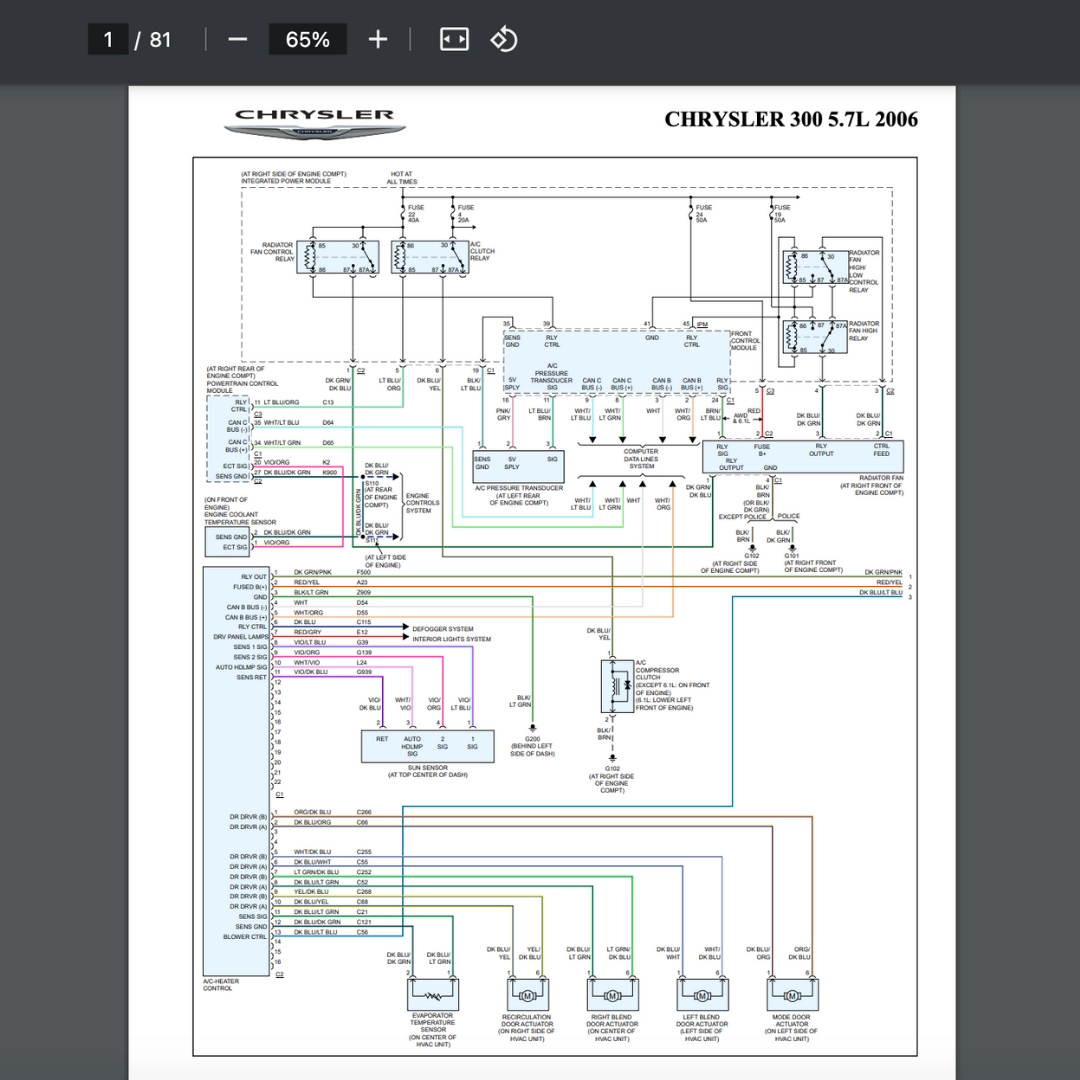The height and width of the screenshot is (1080, 1080).
Task: Click the Defogger System label
Action: (443, 629)
